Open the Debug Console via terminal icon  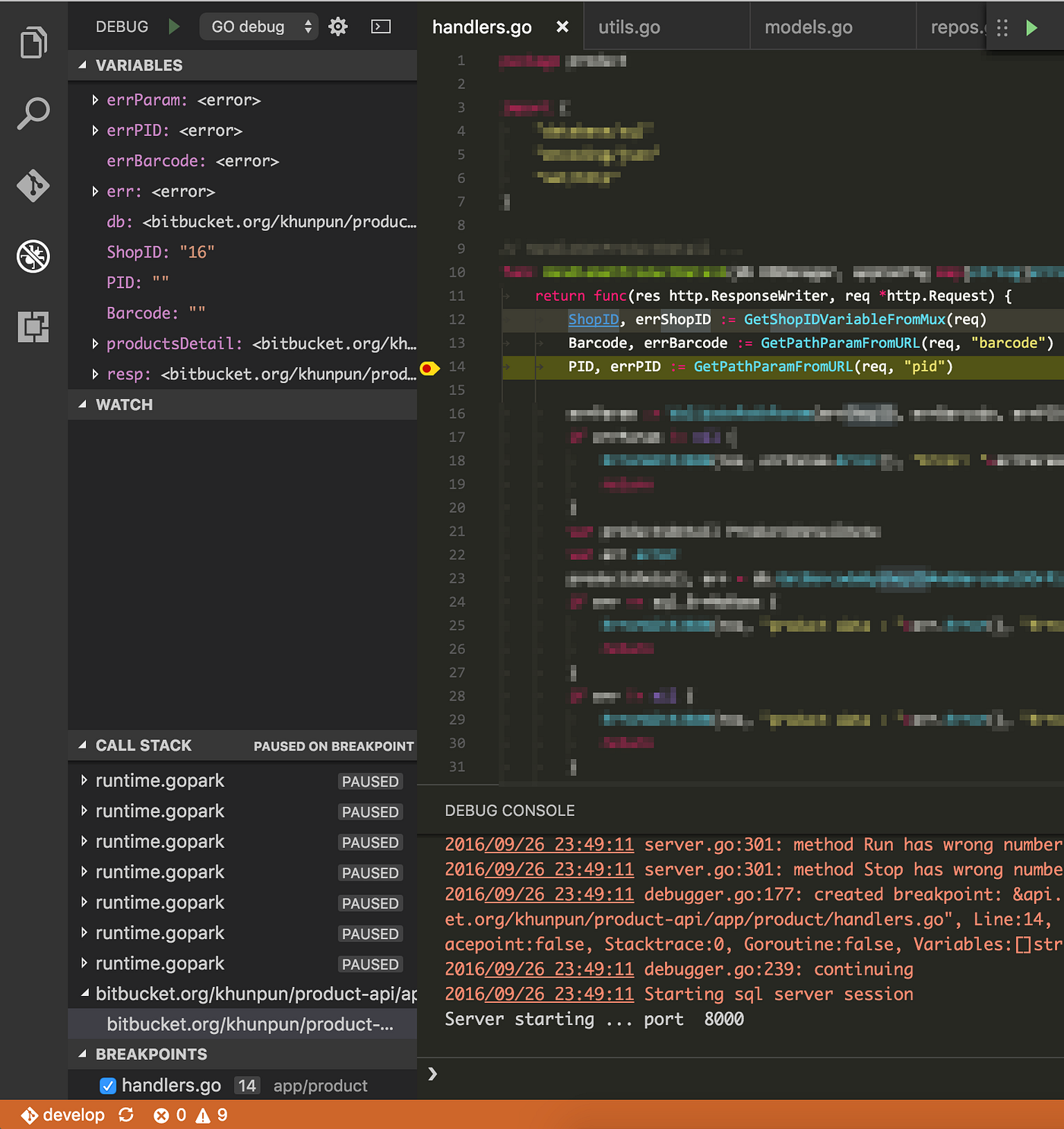(x=380, y=26)
